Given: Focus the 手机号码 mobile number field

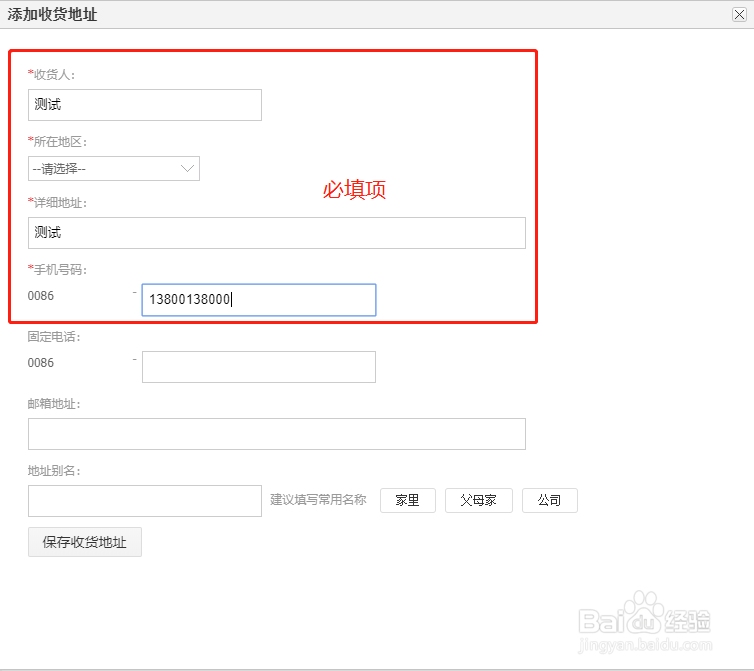Looking at the screenshot, I should tap(259, 300).
